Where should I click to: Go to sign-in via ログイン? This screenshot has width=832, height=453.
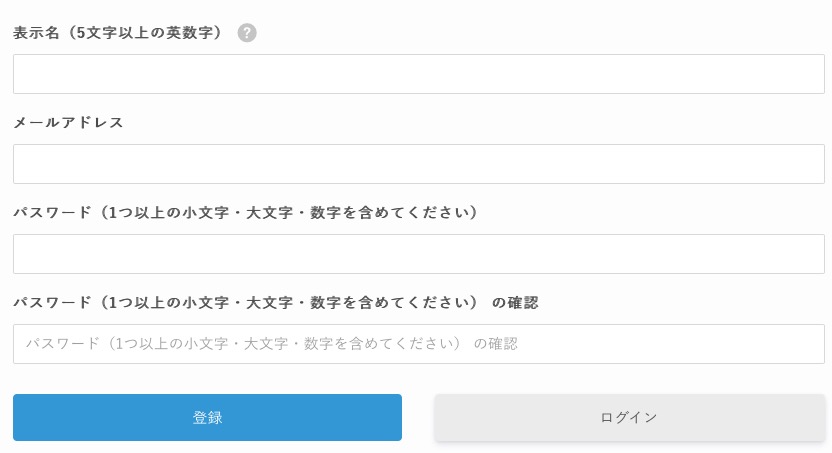pos(629,417)
